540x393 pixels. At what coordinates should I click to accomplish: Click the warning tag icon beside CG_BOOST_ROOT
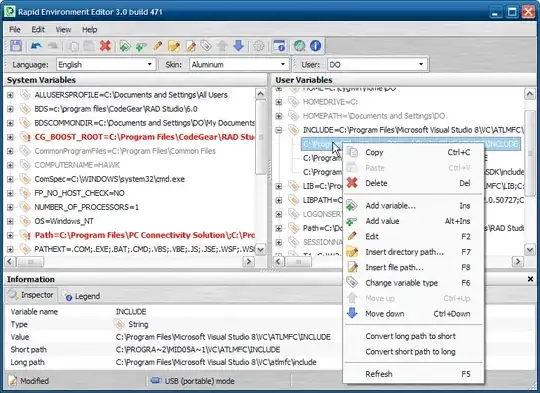click(x=25, y=137)
